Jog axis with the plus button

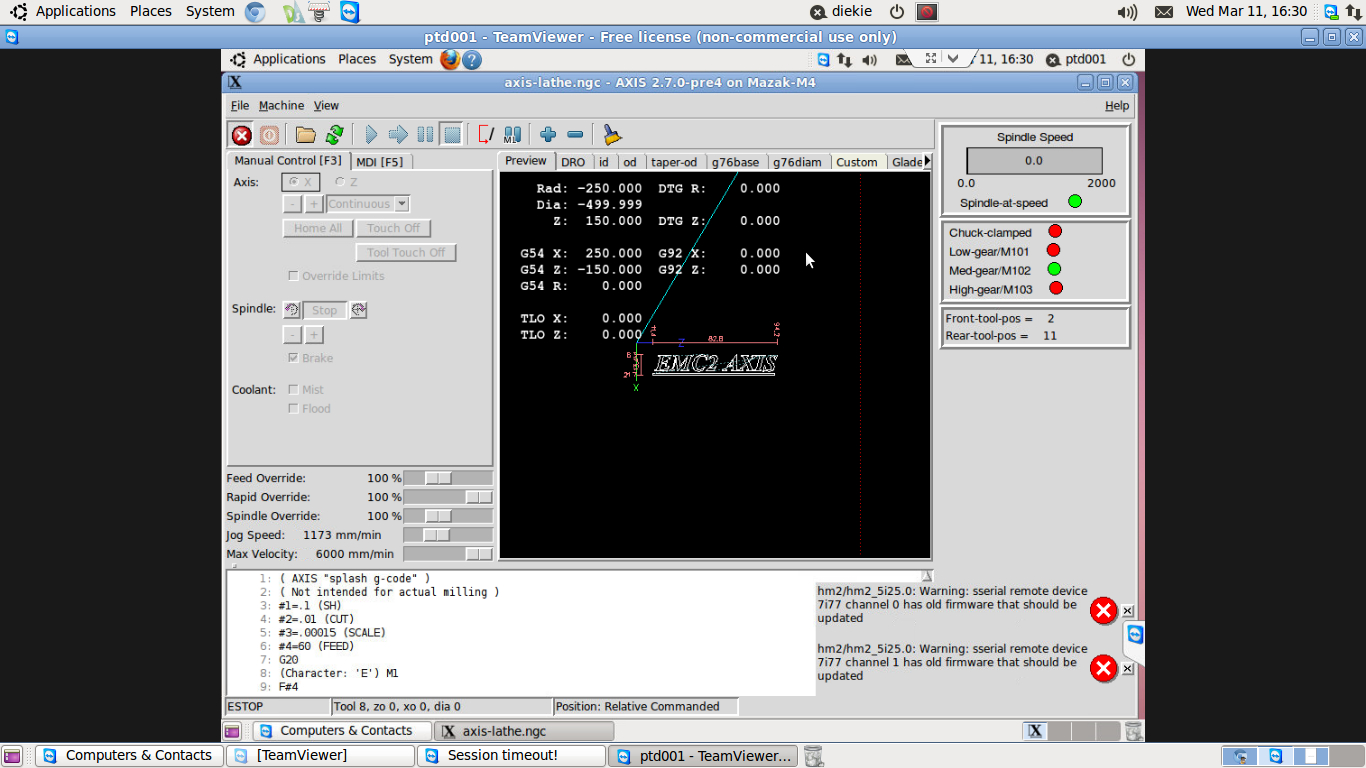coord(313,204)
